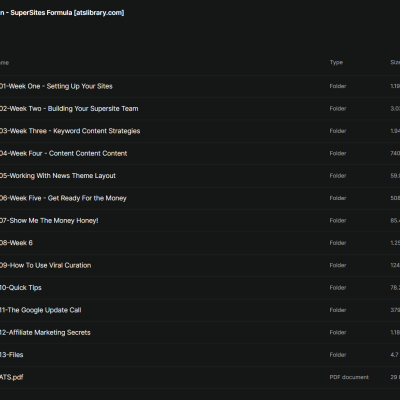Viewport: 400px width, 400px height.
Task: Click the PDF document type label for ATS.pdf
Action: click(x=349, y=377)
